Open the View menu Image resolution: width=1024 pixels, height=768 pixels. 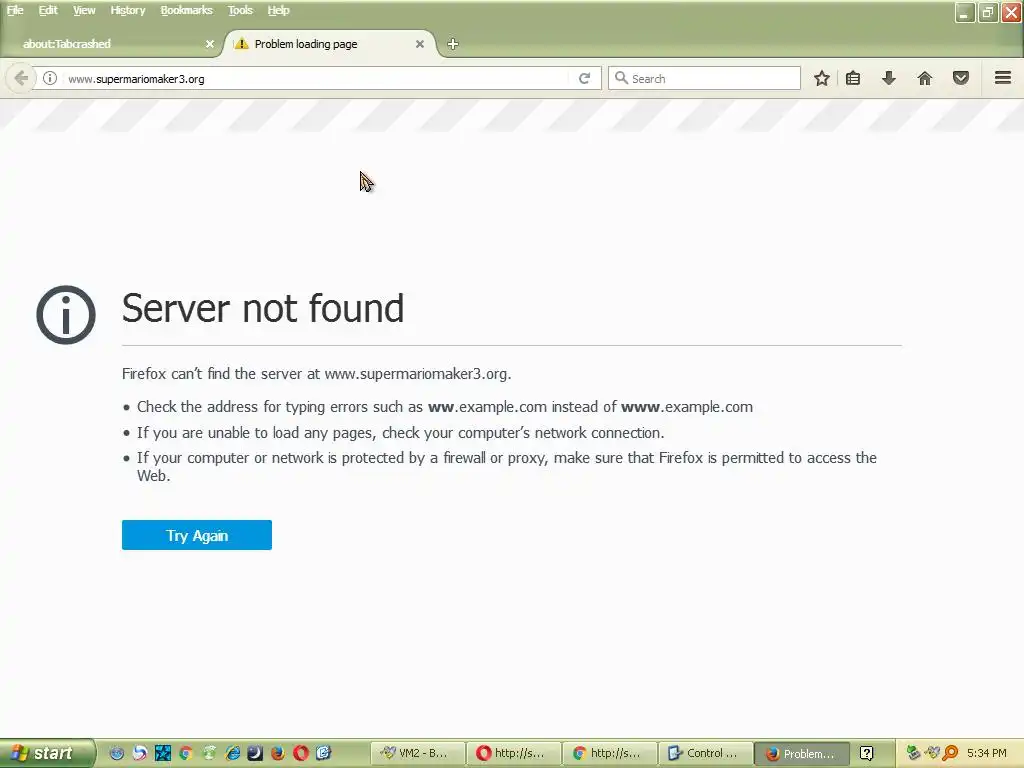(x=84, y=10)
